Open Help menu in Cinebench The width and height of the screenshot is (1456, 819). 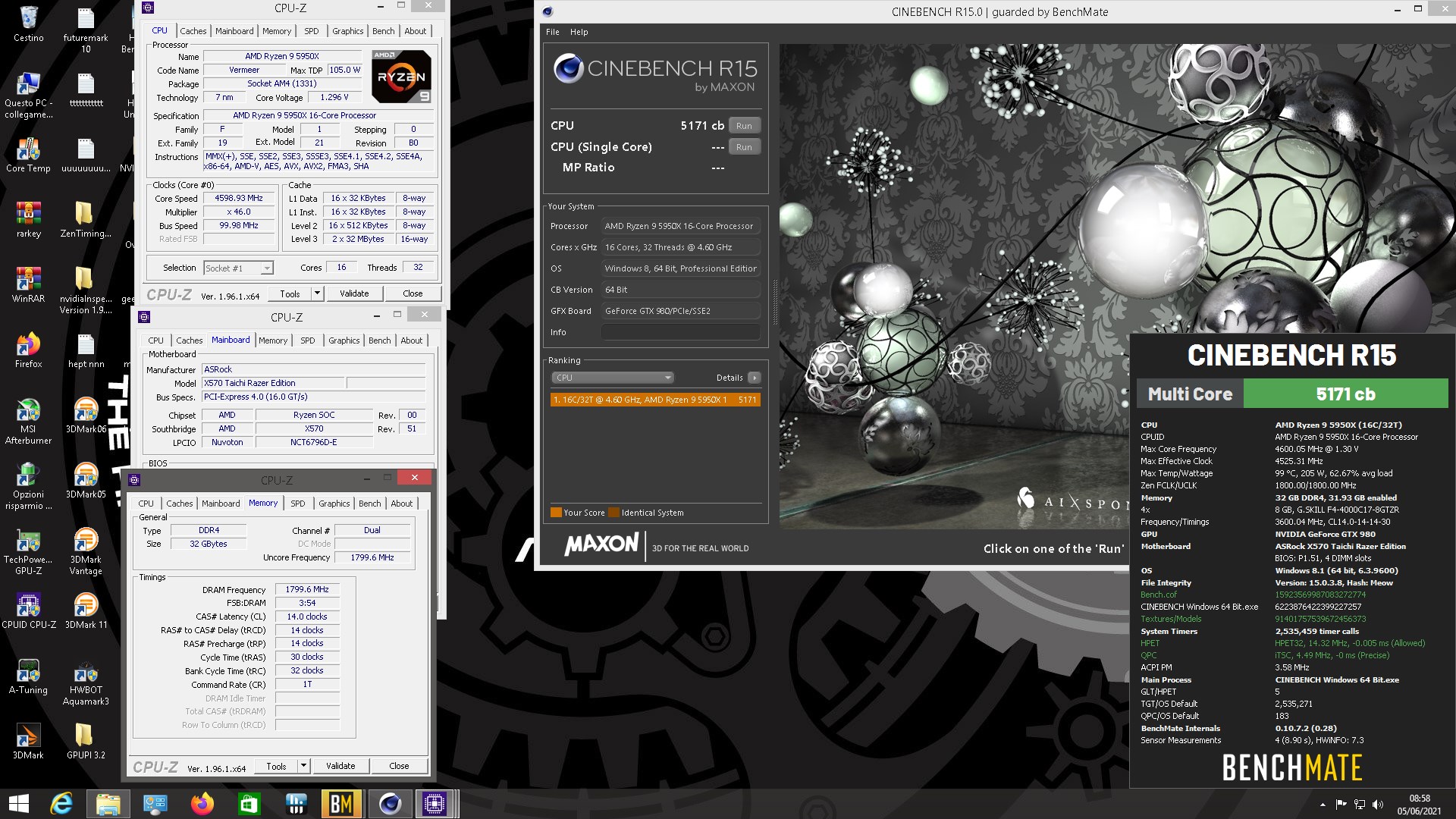579,32
